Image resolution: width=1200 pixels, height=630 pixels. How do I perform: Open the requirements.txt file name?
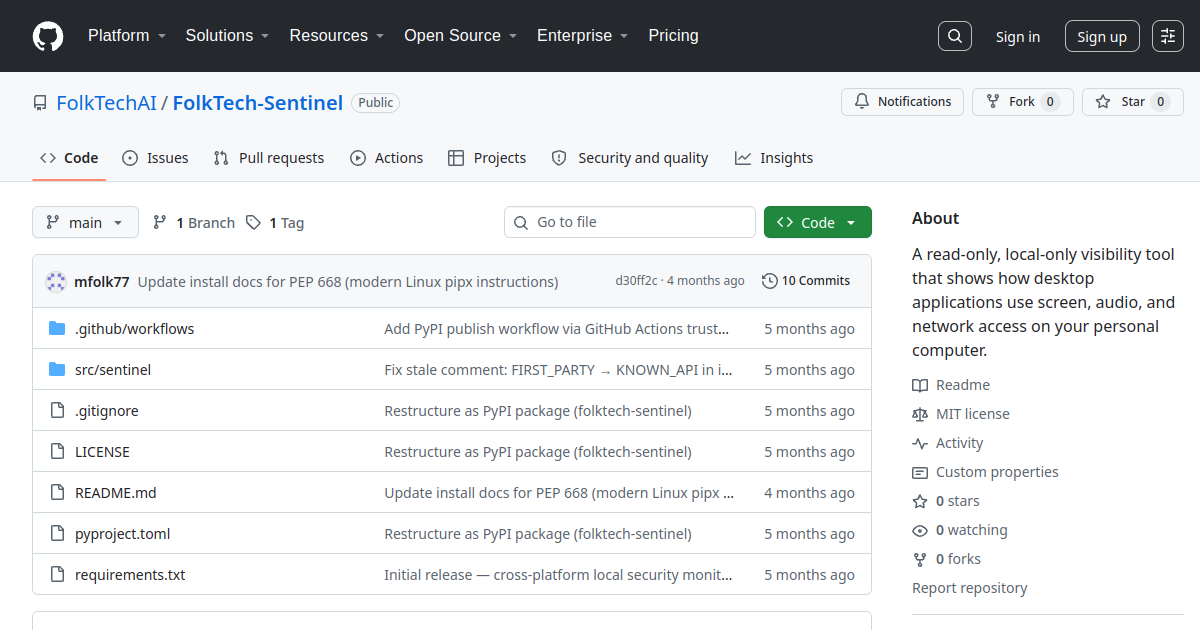130,575
